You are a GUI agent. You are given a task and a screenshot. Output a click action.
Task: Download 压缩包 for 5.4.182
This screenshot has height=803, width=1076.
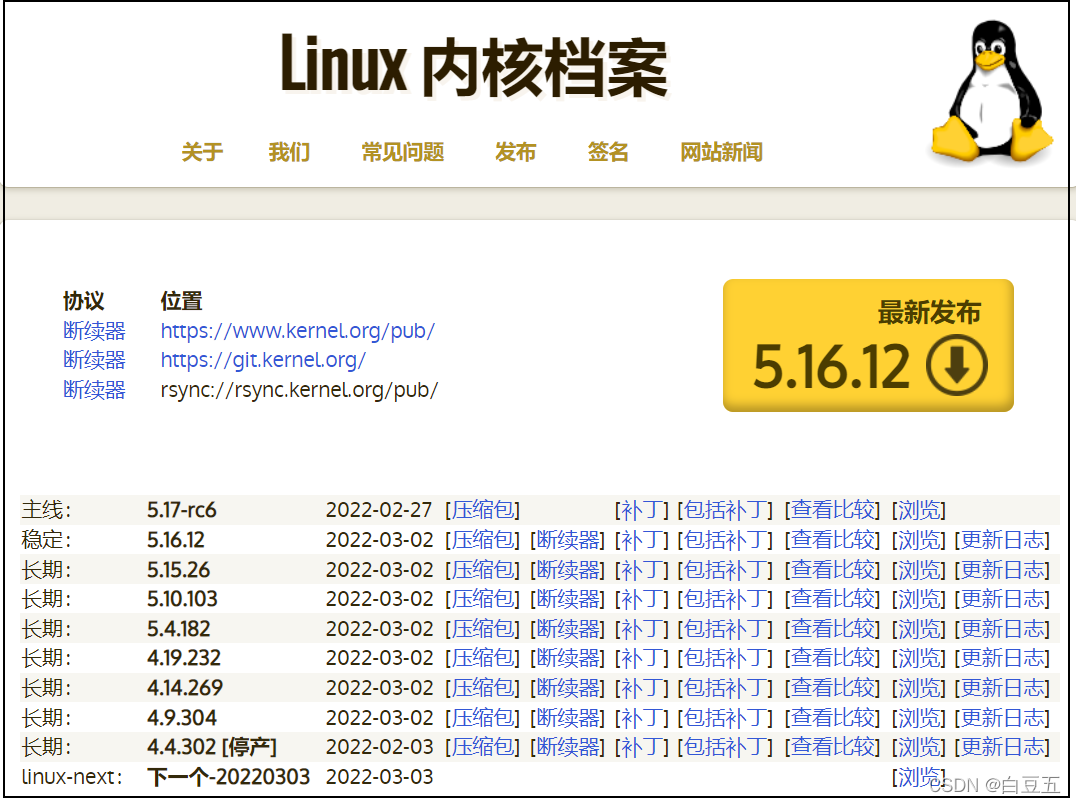coord(482,629)
